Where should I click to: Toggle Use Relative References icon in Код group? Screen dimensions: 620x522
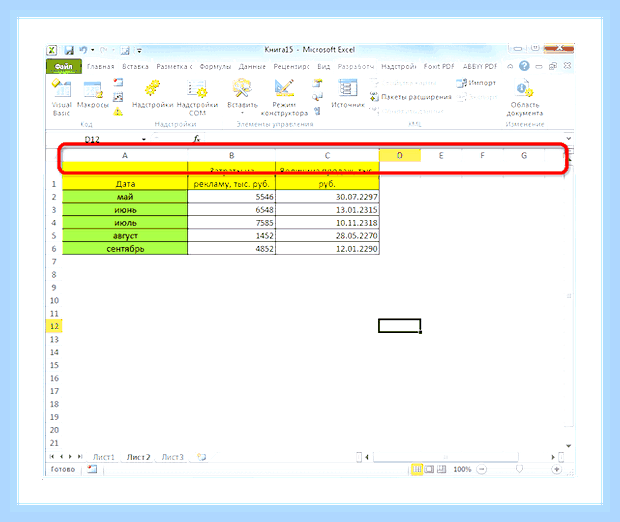point(118,97)
